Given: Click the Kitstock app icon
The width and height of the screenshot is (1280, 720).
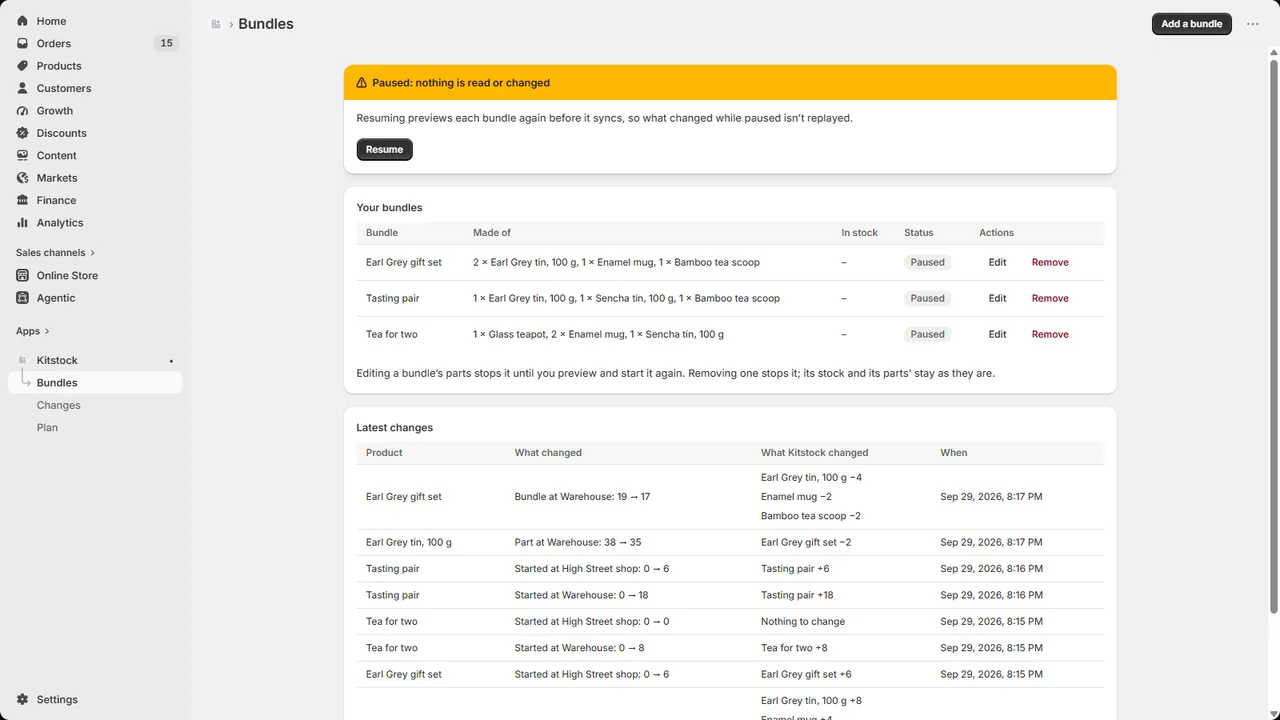Looking at the screenshot, I should [22, 360].
